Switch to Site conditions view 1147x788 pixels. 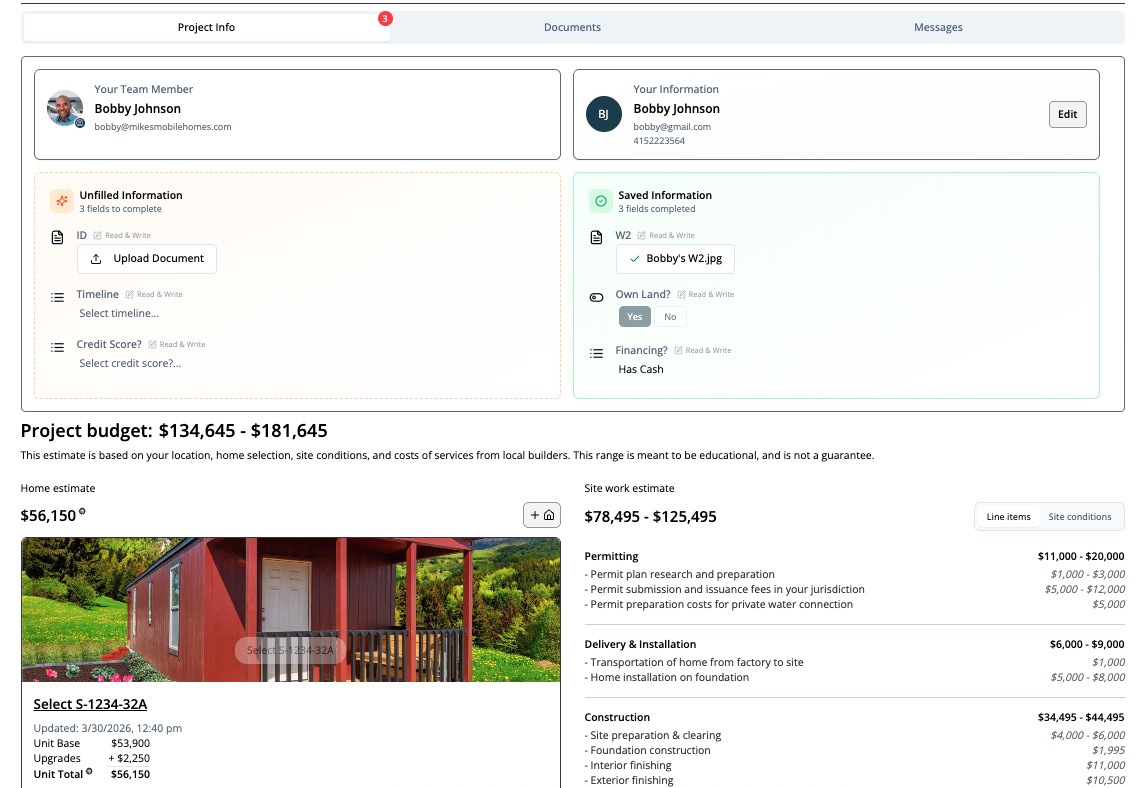[x=1079, y=517]
